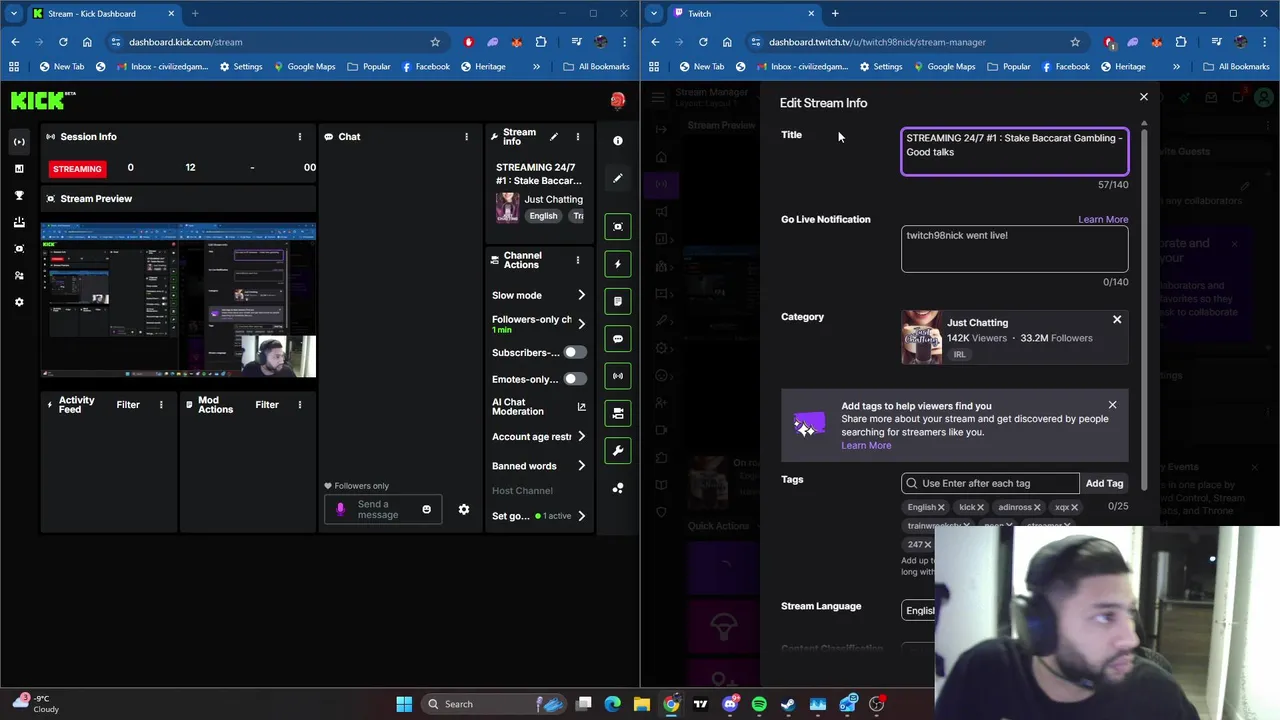The image size is (1280, 720).
Task: Click Filter in Activity Feed panel
Action: tap(128, 405)
